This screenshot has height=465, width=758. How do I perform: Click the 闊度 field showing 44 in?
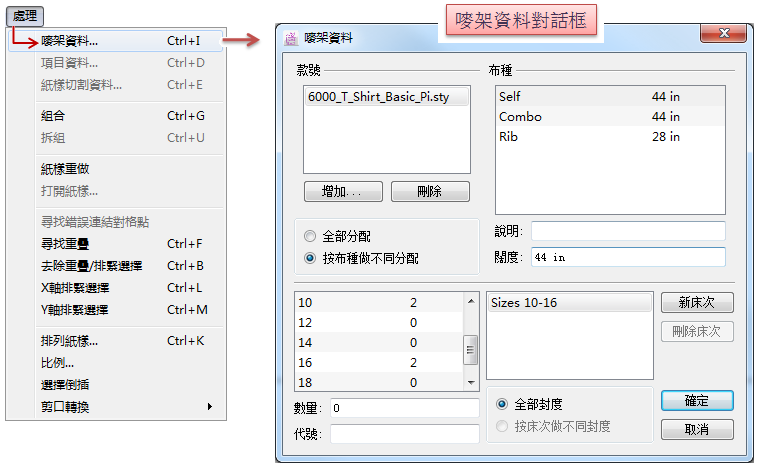point(628,257)
